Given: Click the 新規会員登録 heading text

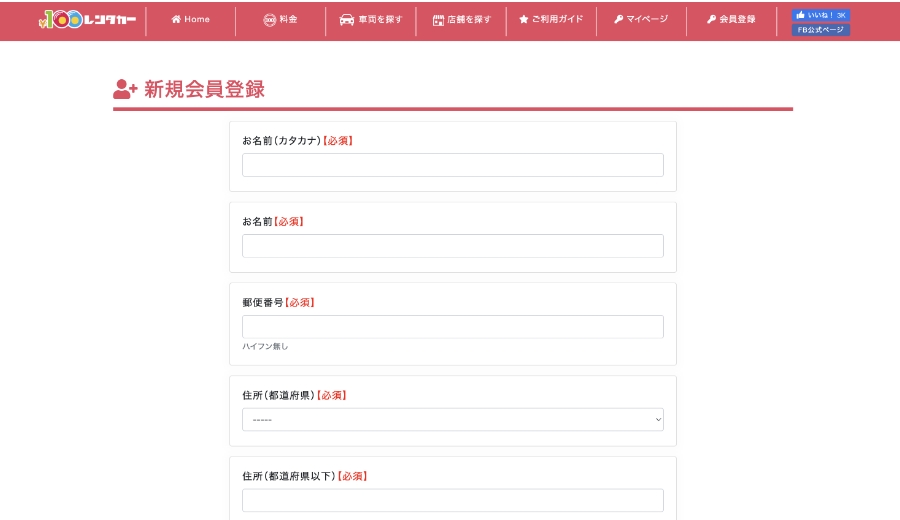Looking at the screenshot, I should click(204, 90).
